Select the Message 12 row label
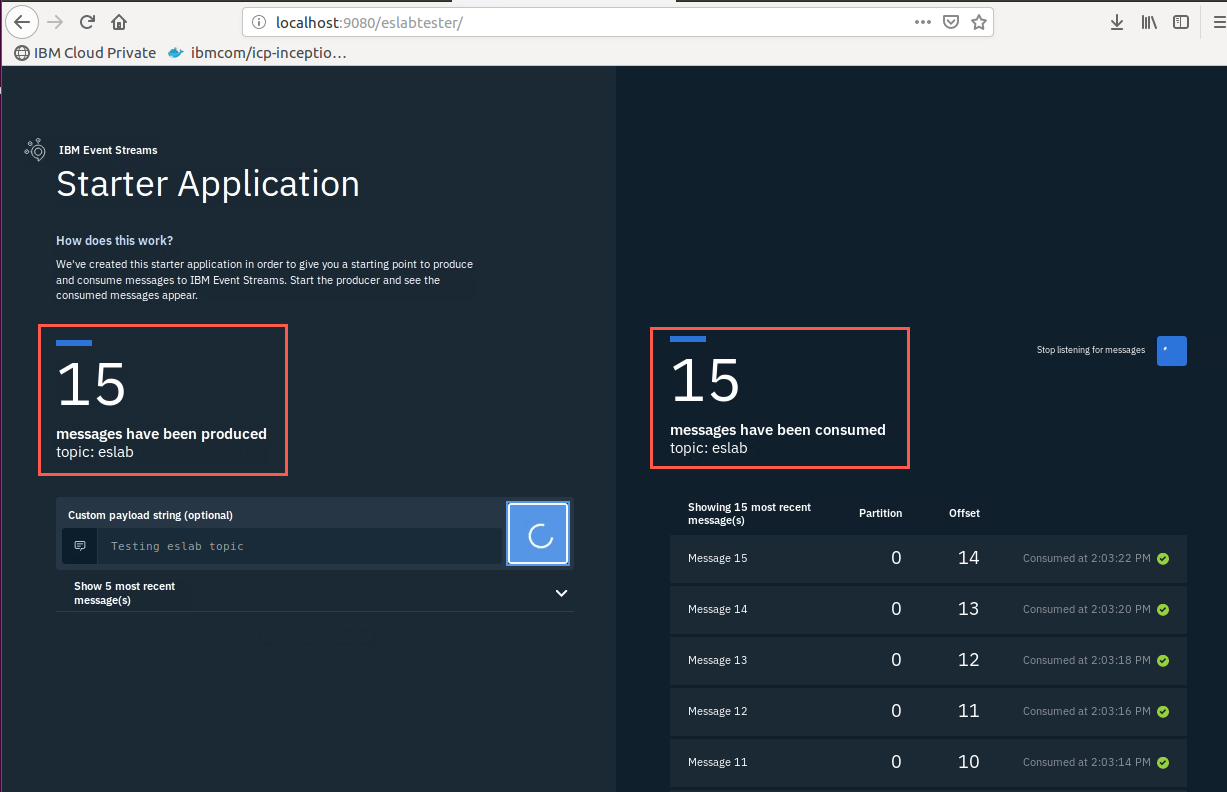1227x792 pixels. coord(717,711)
